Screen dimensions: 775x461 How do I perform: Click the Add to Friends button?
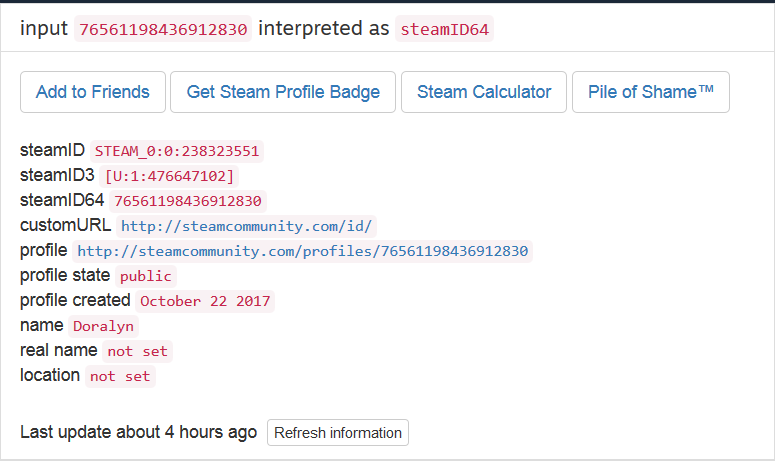coord(93,92)
